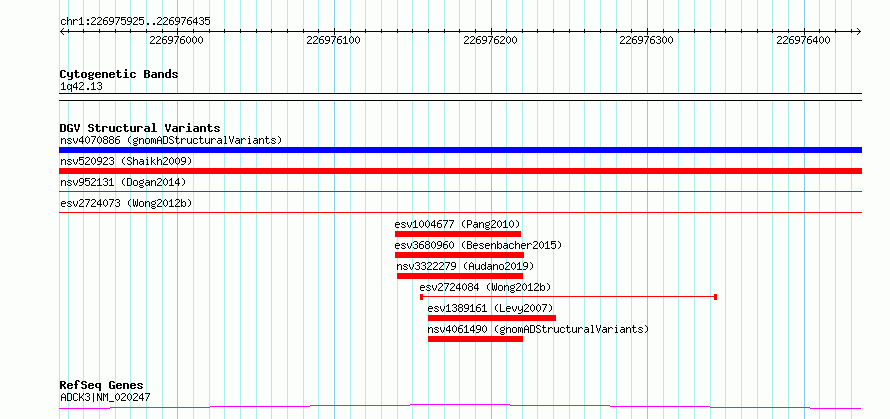This screenshot has width=890, height=419.
Task: Open the esv3680960 (Besenbacher2015) label
Action: [478, 245]
